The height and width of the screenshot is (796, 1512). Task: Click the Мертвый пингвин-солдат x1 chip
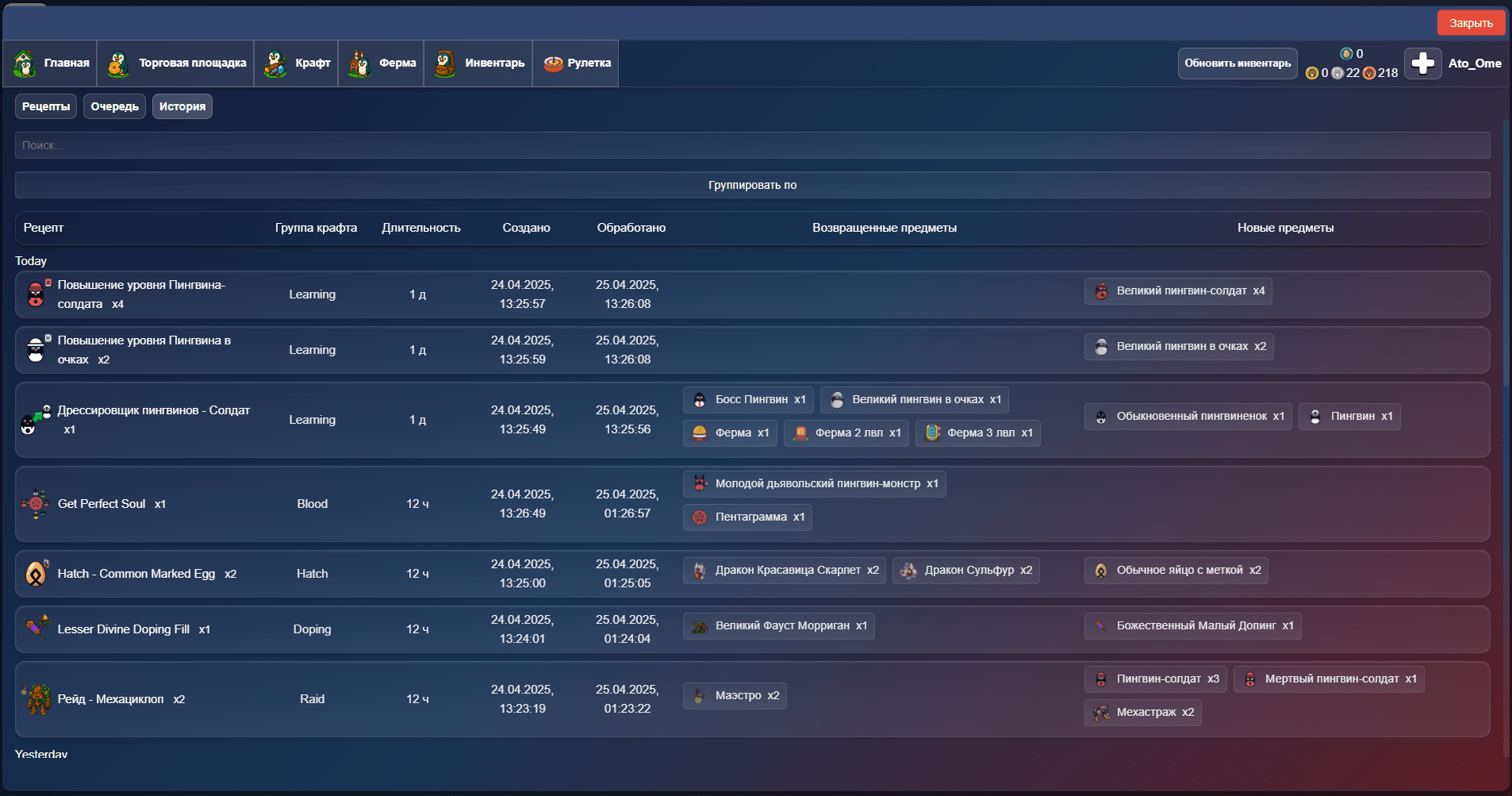click(x=1329, y=679)
